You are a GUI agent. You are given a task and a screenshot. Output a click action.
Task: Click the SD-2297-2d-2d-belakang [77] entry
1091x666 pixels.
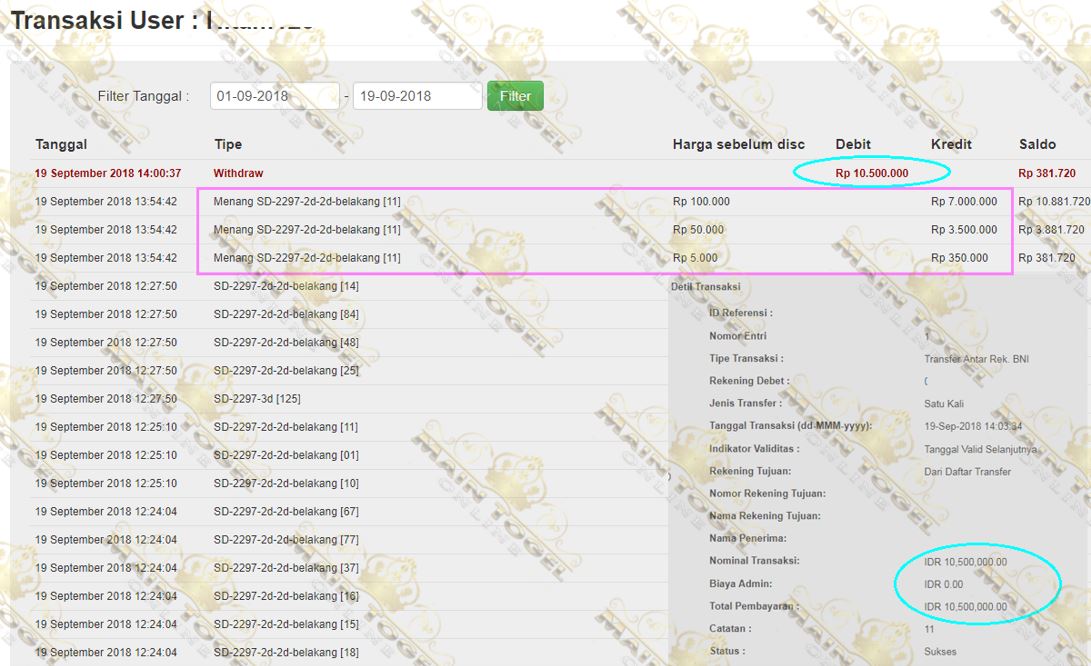[286, 540]
